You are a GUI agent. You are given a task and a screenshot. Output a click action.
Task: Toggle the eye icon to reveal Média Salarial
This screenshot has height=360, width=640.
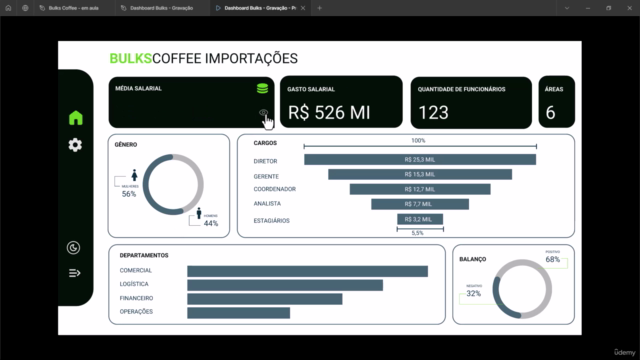tap(264, 113)
